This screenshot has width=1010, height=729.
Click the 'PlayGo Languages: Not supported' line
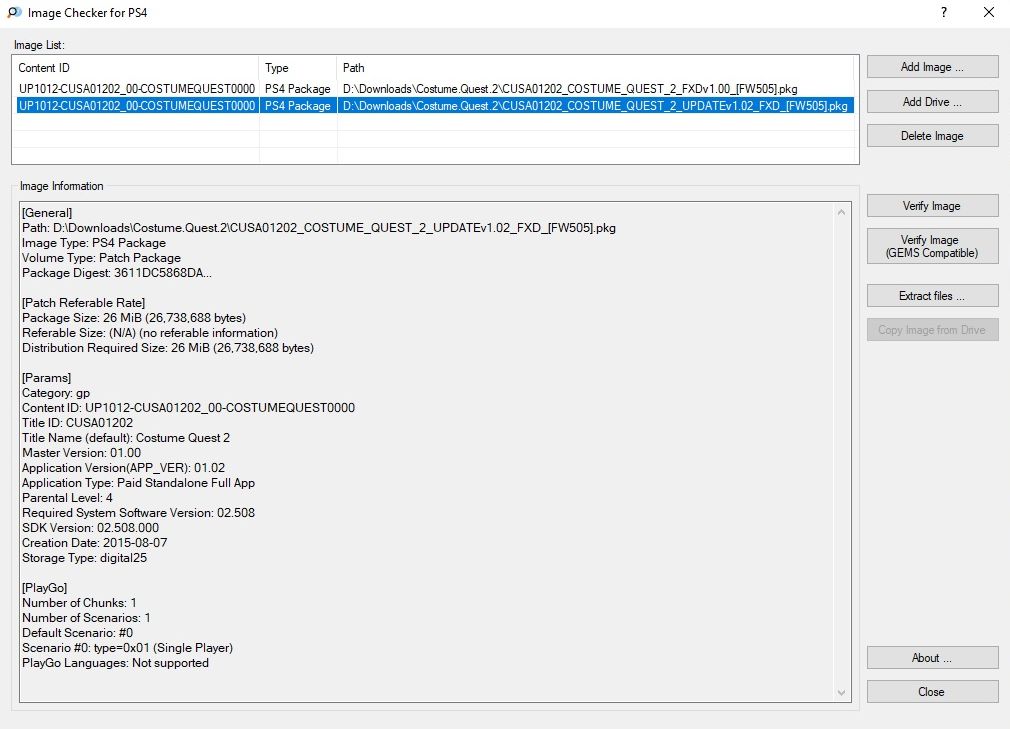click(115, 663)
